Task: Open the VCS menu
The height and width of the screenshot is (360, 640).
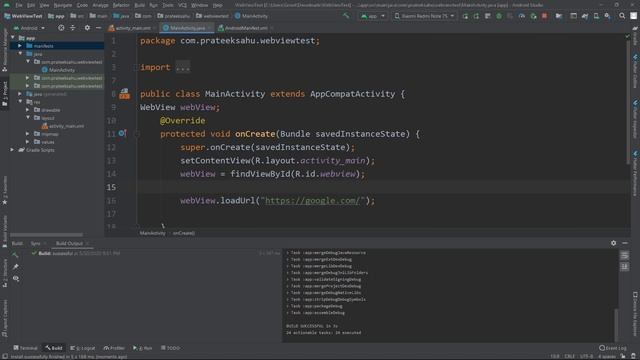Action: pyautogui.click(x=182, y=5)
